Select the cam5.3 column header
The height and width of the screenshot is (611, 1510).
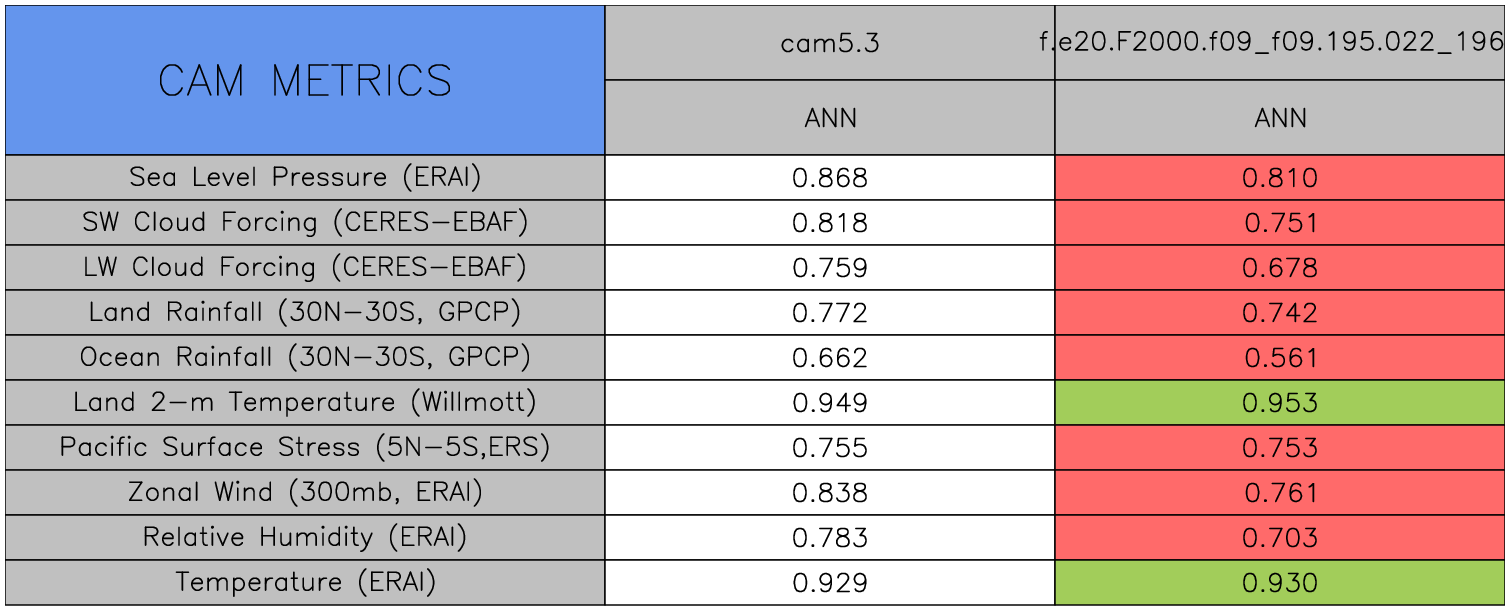tap(830, 43)
